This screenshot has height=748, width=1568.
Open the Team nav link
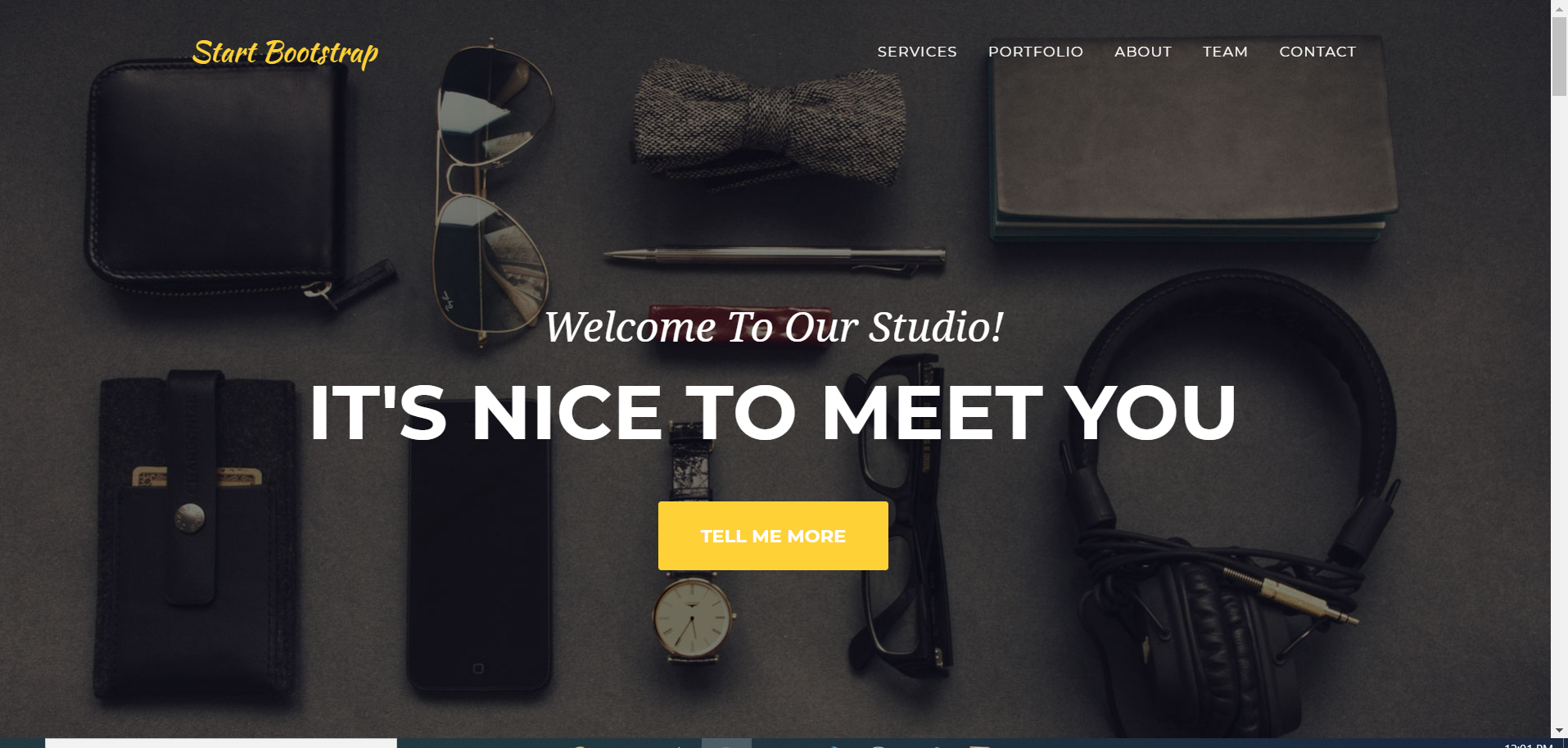click(1225, 52)
